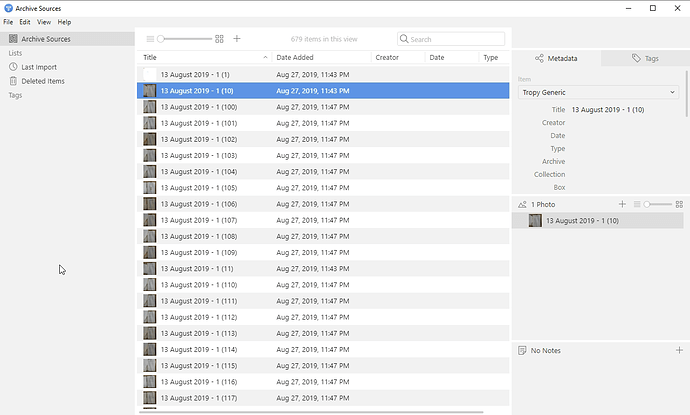Open the View menu

click(x=44, y=22)
